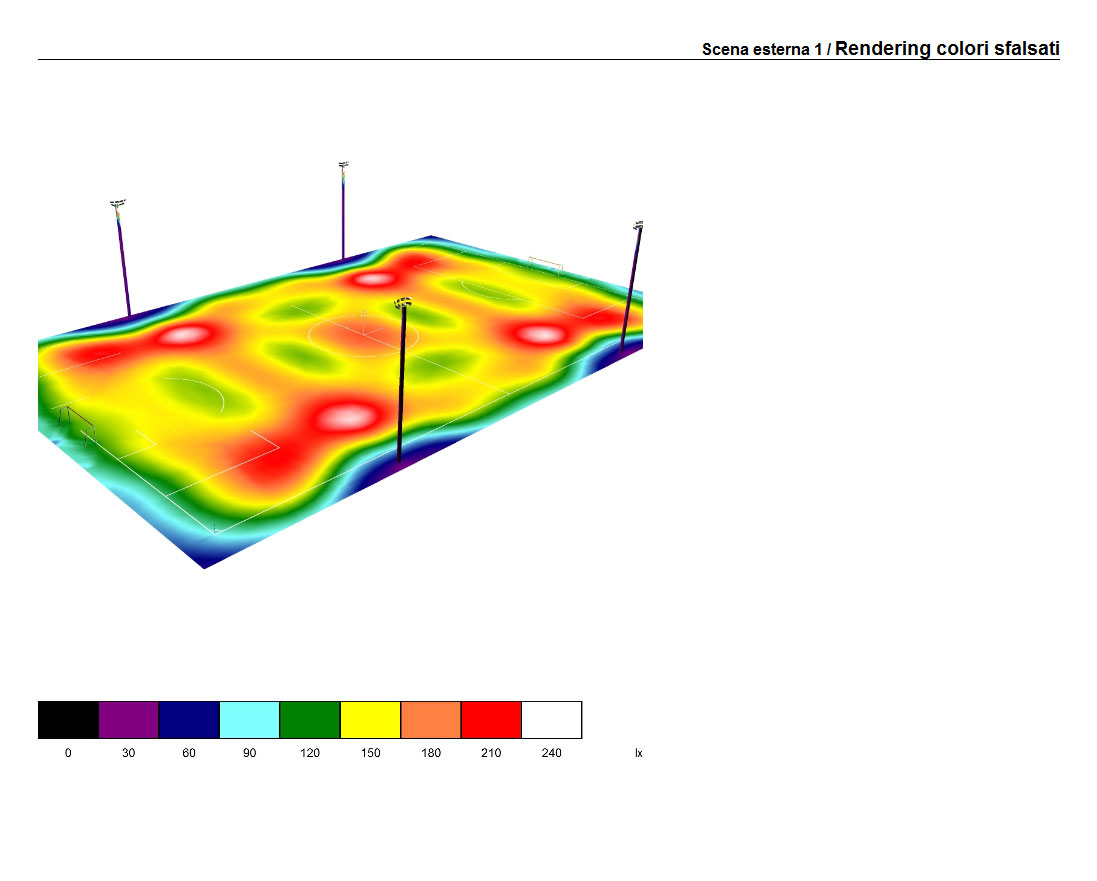Screen dimensions: 1097x881
Task: Click the black color swatch in legend
Action: pyautogui.click(x=68, y=719)
